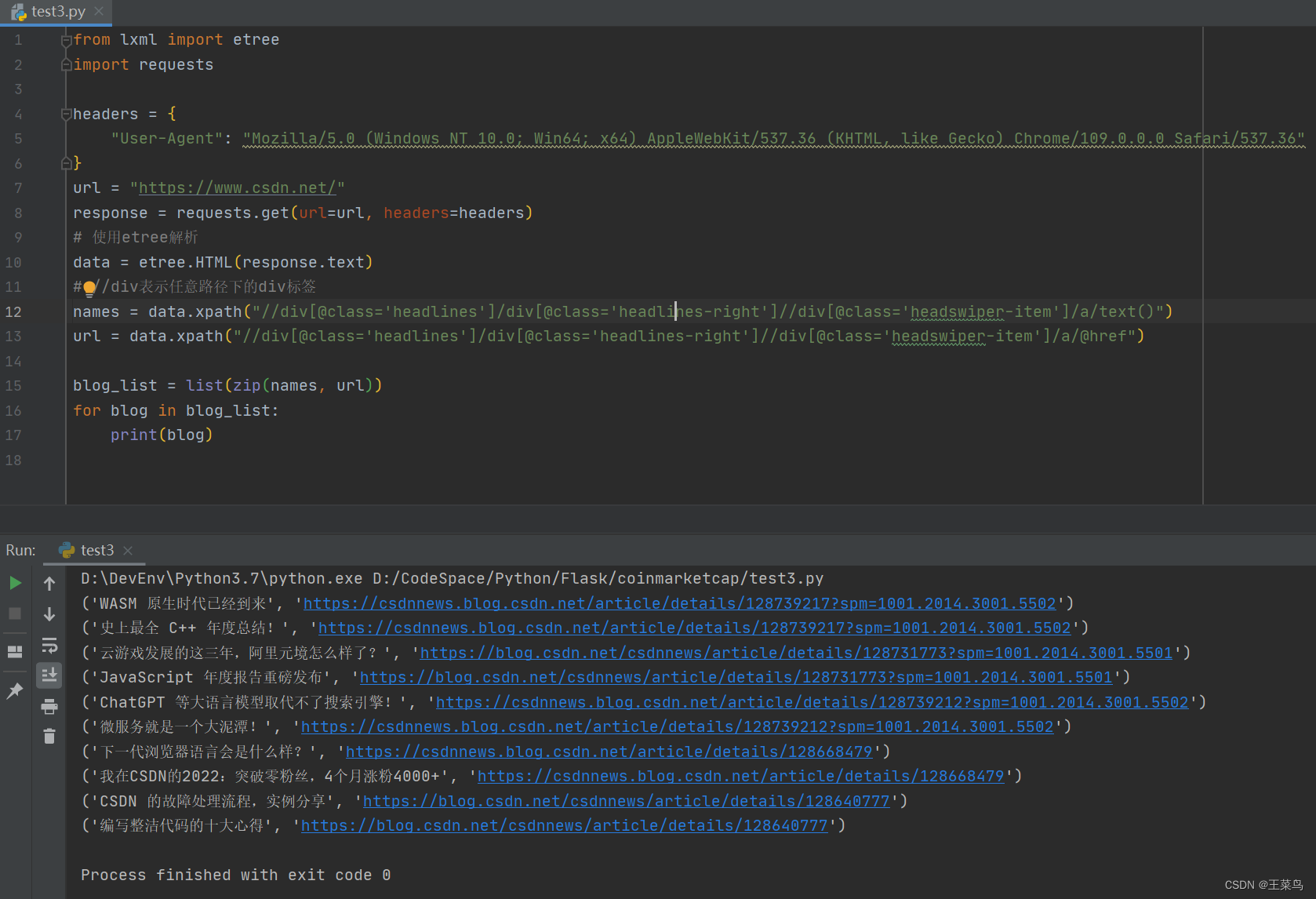Click the yellow intention lightbulb on line 11

point(89,288)
